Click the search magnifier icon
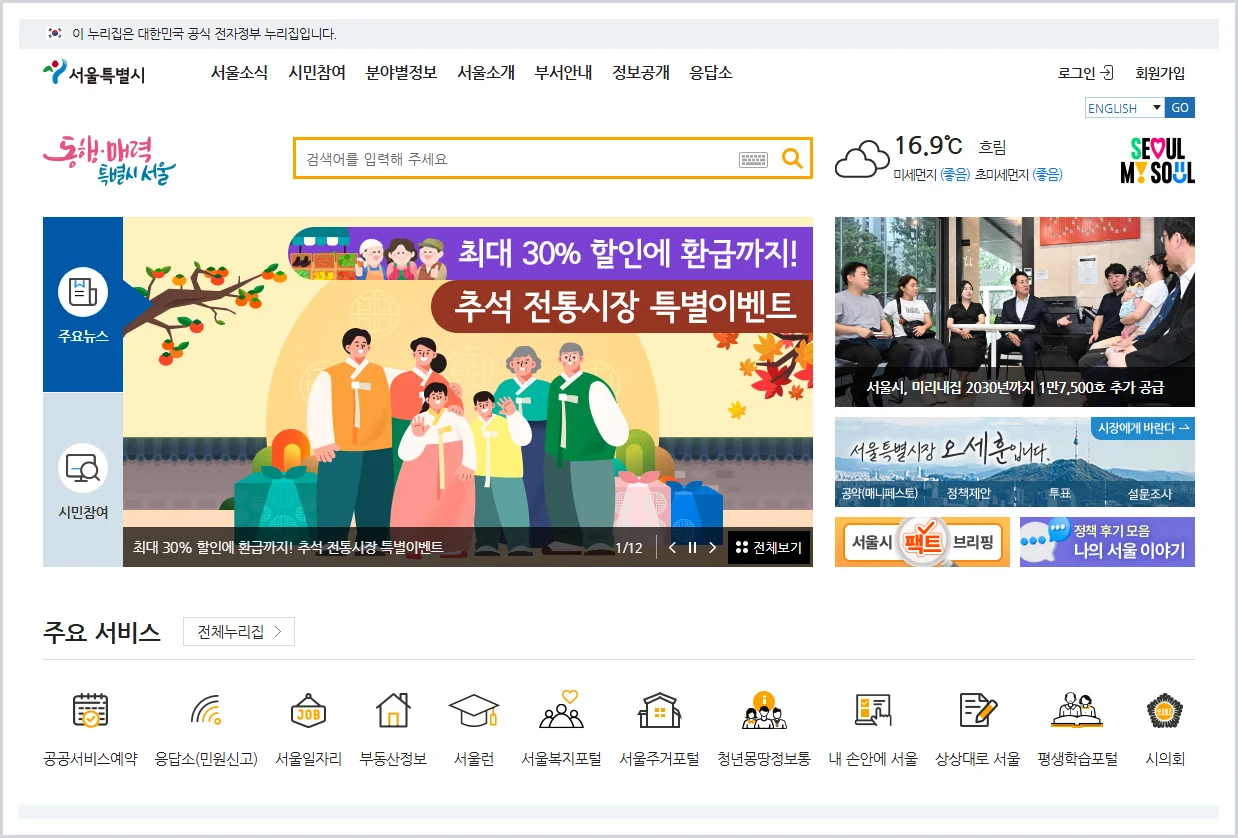Image resolution: width=1238 pixels, height=838 pixels. pyautogui.click(x=792, y=158)
